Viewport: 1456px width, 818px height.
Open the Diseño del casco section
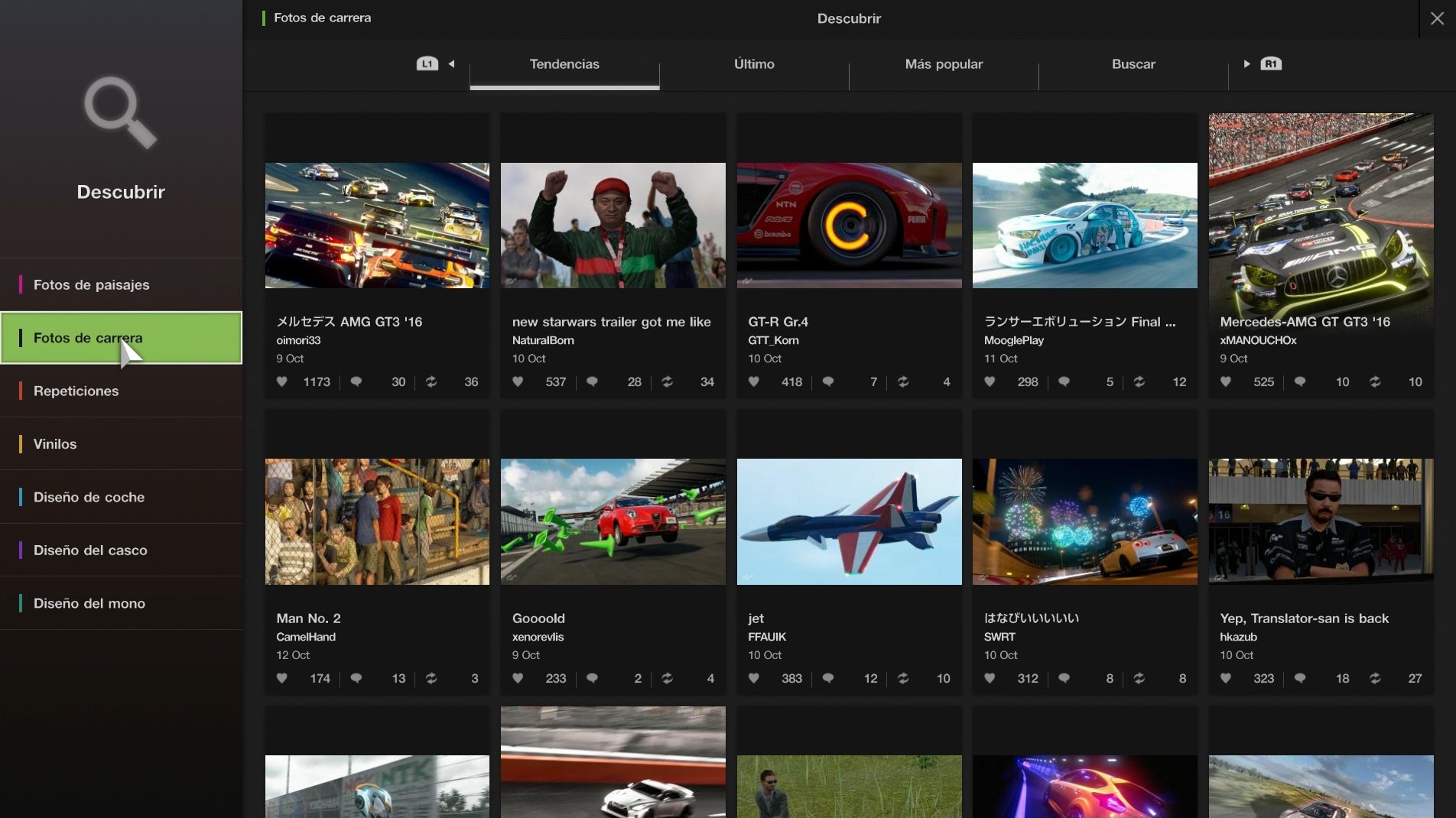92,550
